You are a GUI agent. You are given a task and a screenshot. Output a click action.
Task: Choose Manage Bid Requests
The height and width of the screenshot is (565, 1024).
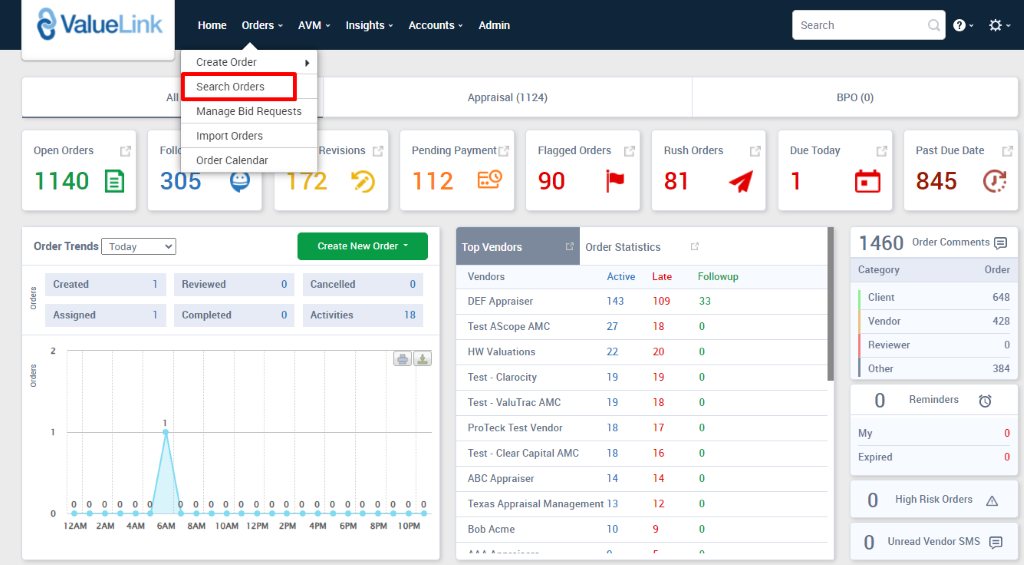point(249,112)
